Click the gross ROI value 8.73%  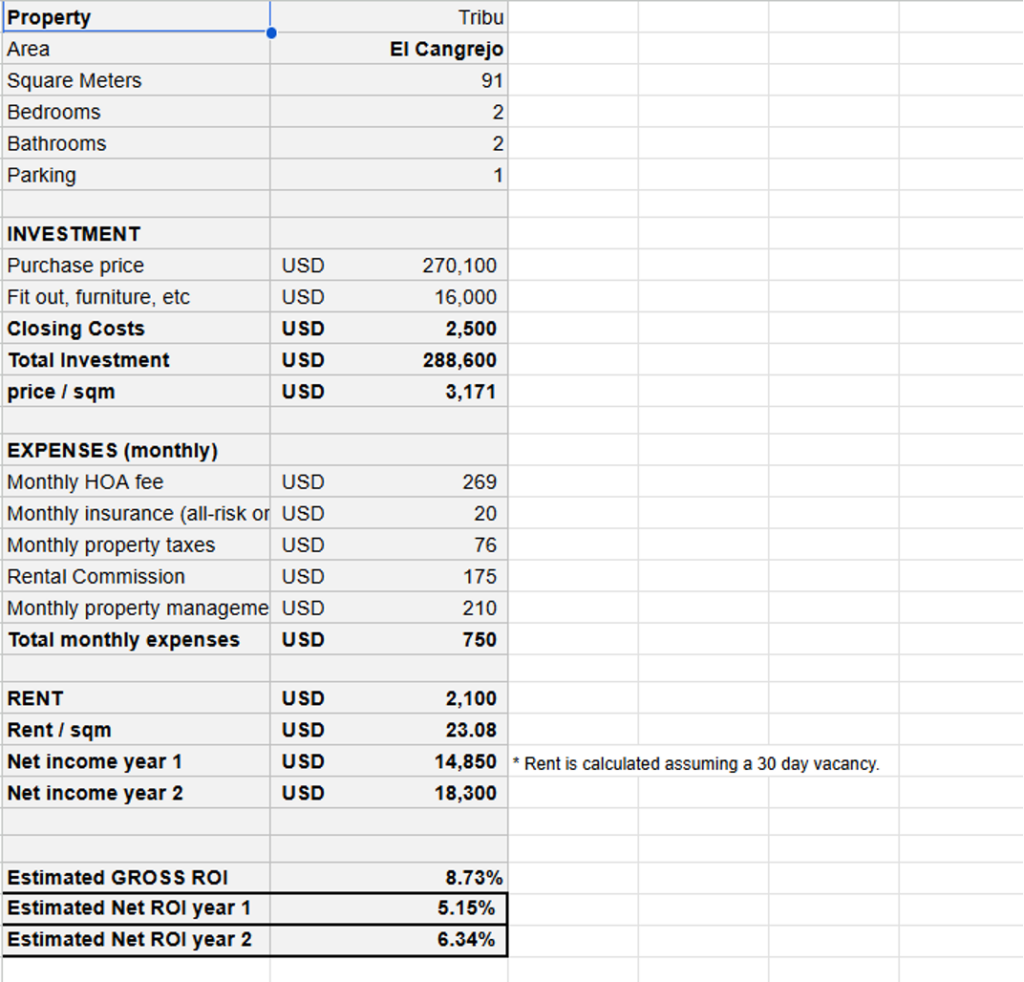pos(389,877)
